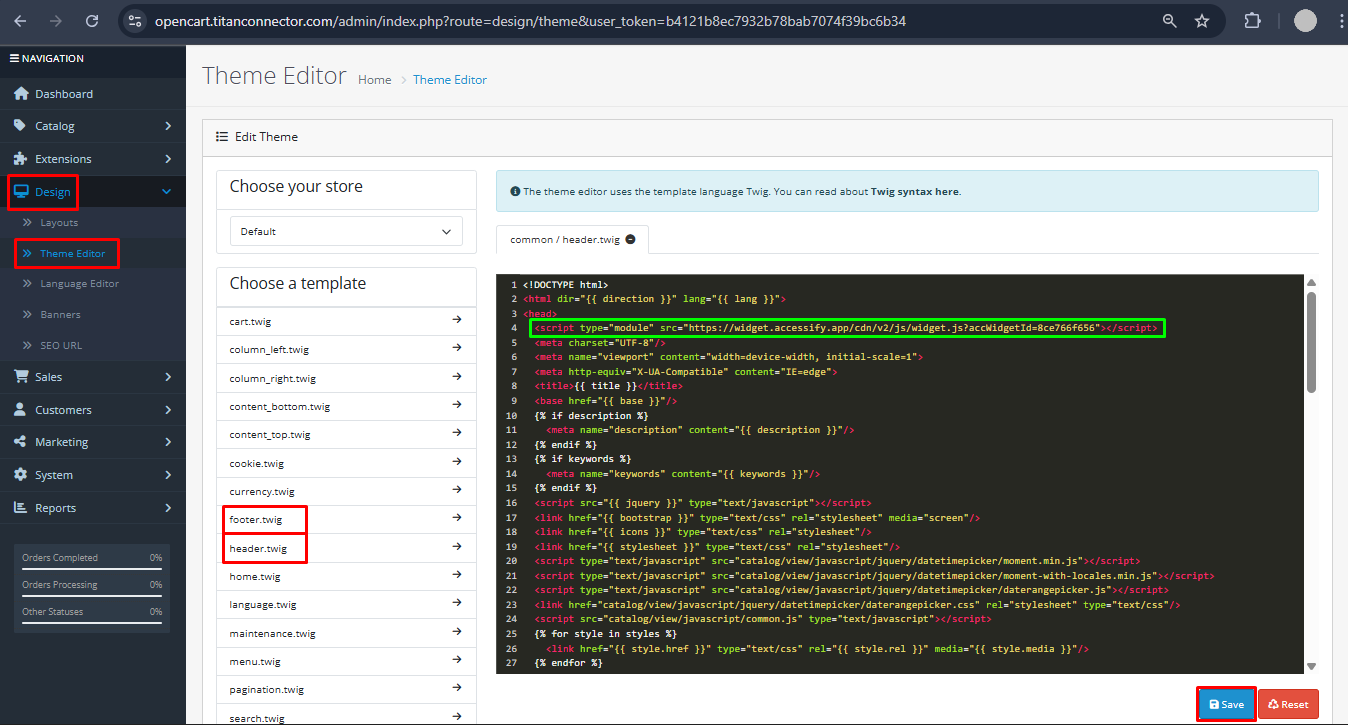Close the header.twig editor tab
This screenshot has height=725, width=1348.
[628, 239]
